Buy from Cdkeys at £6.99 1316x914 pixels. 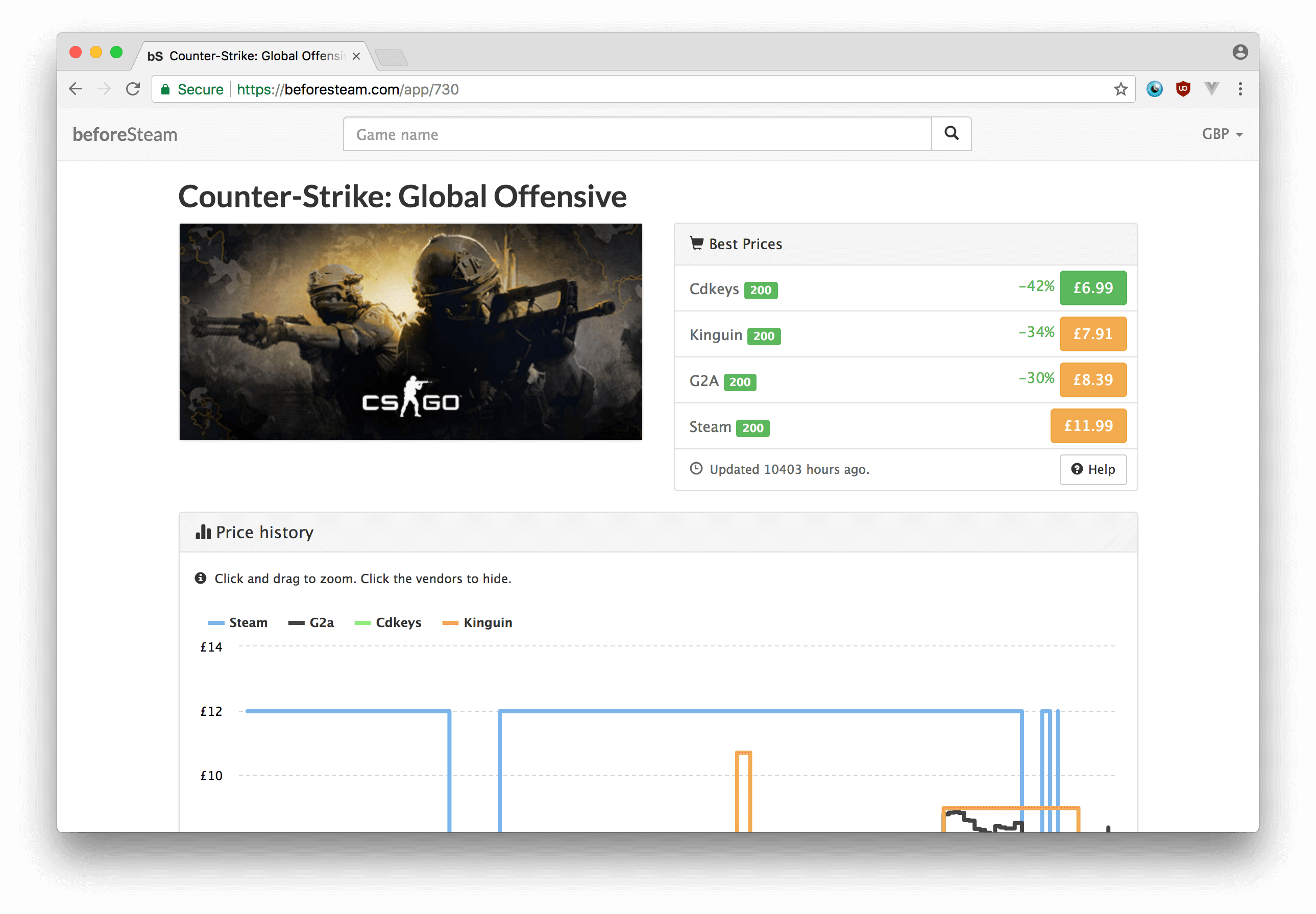tap(1093, 288)
